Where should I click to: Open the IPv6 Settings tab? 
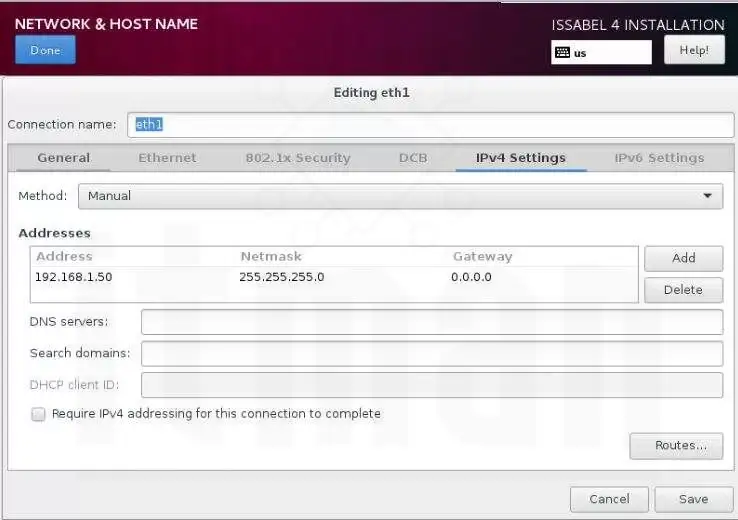pos(659,158)
